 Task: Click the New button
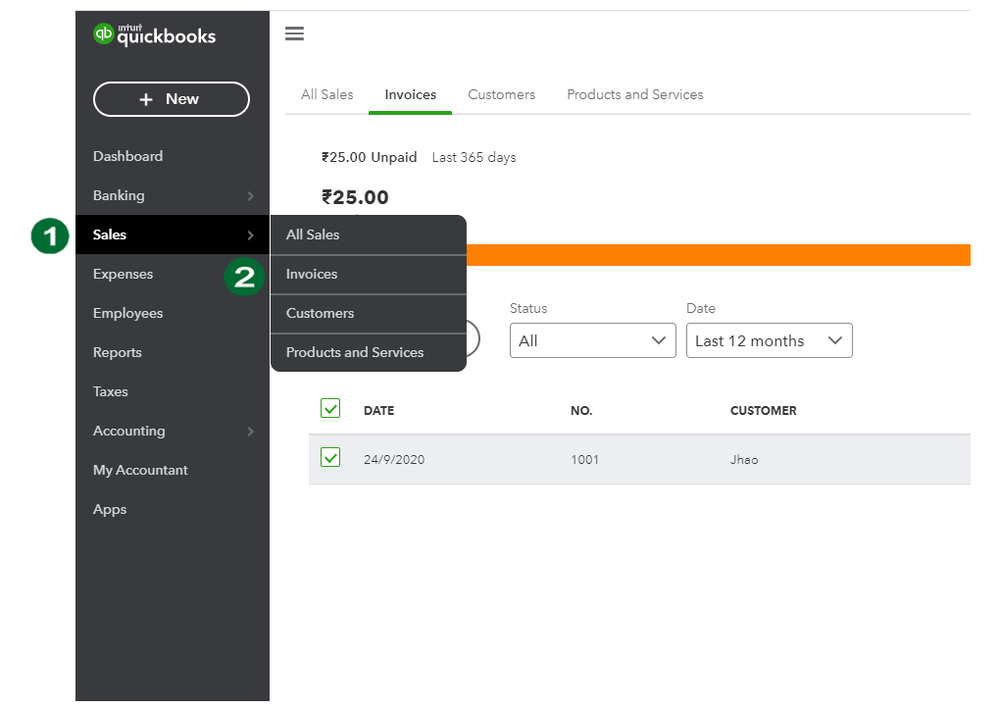(x=171, y=99)
